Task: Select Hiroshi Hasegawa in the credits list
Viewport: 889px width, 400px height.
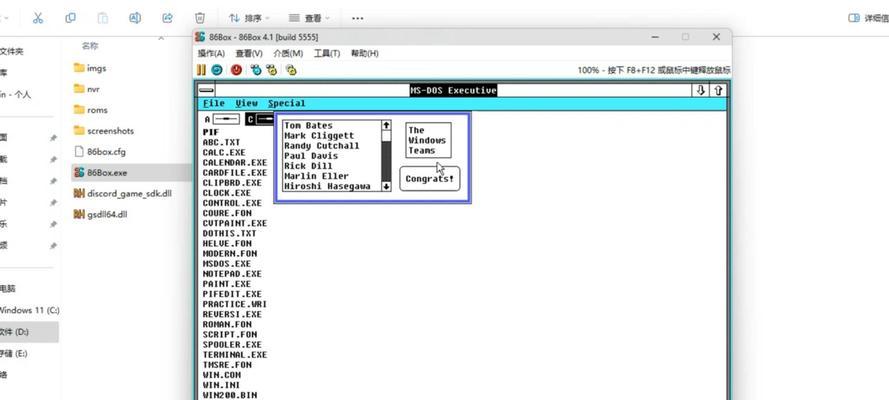Action: point(327,186)
